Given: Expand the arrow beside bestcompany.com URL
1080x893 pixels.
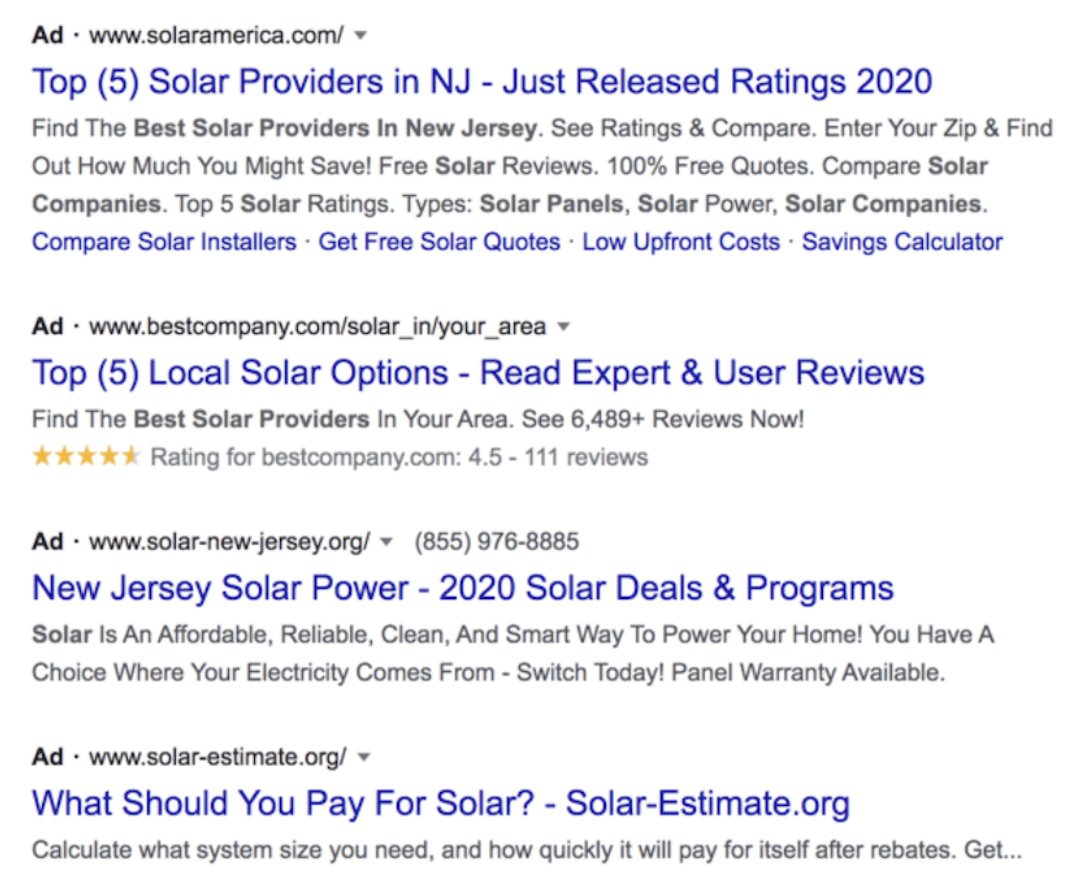Looking at the screenshot, I should (x=563, y=327).
